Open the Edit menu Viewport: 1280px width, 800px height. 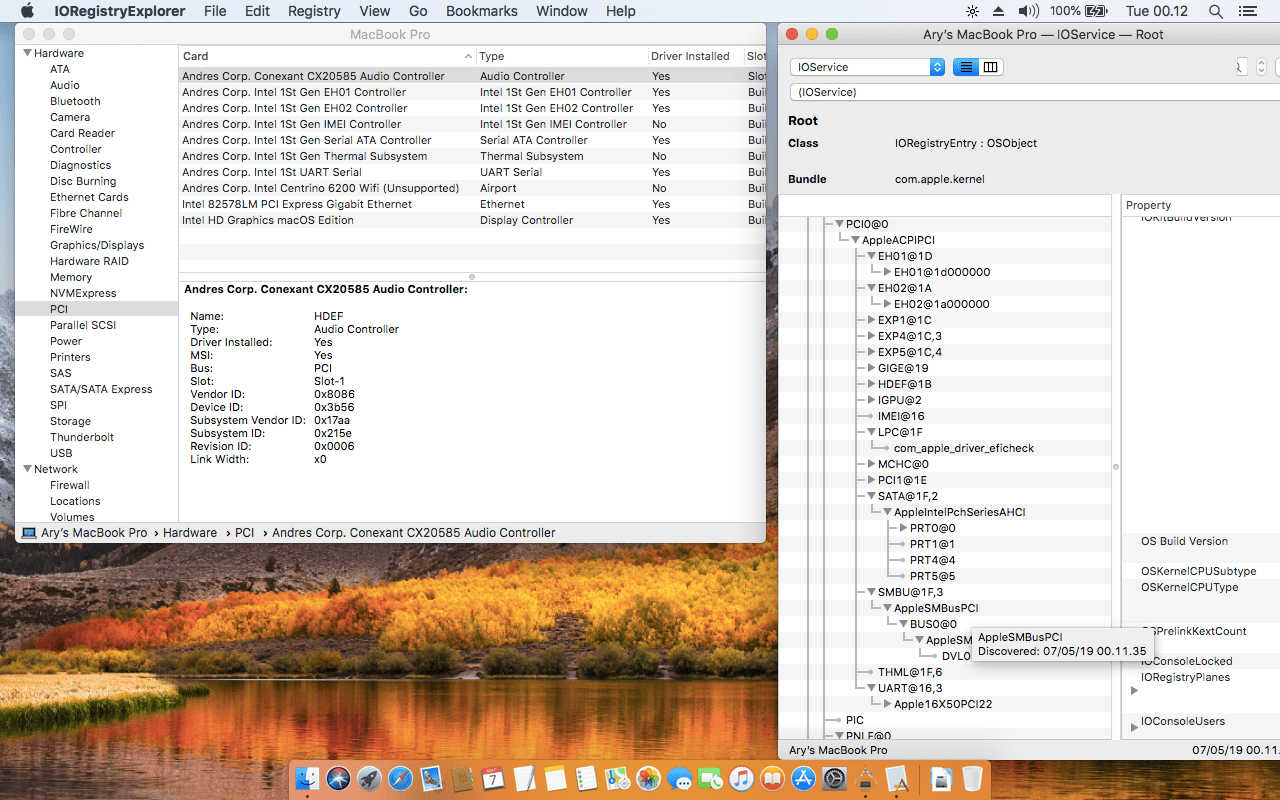(257, 11)
